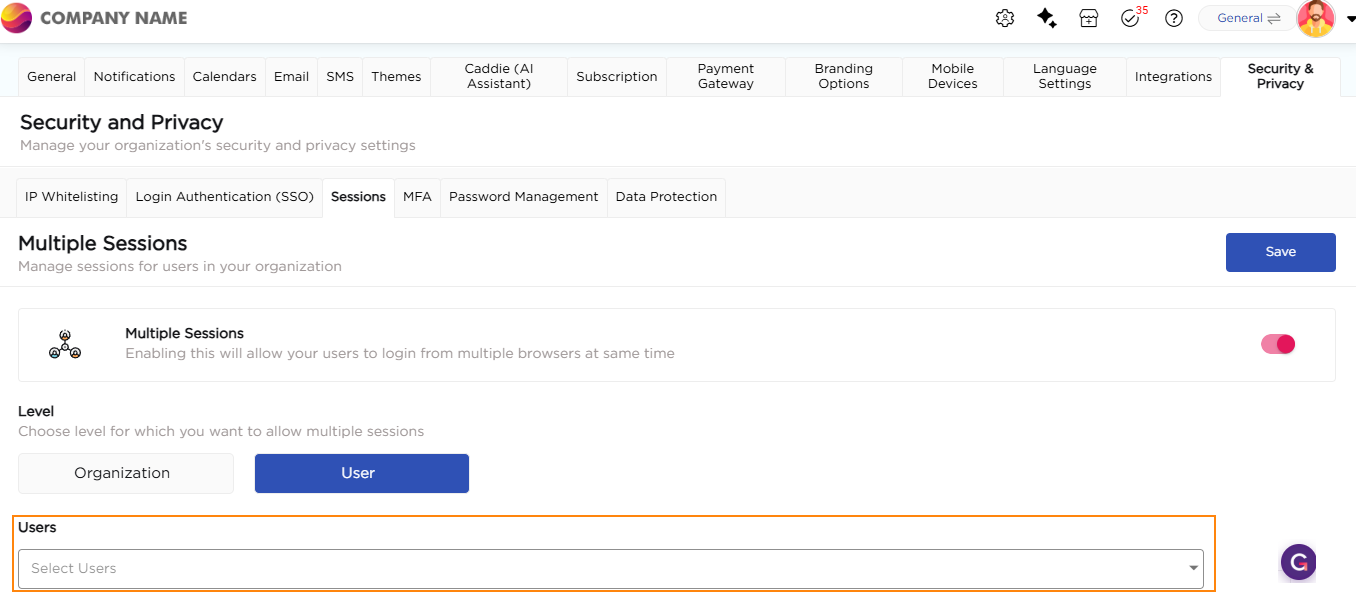Click into the Select Users field

pos(600,568)
